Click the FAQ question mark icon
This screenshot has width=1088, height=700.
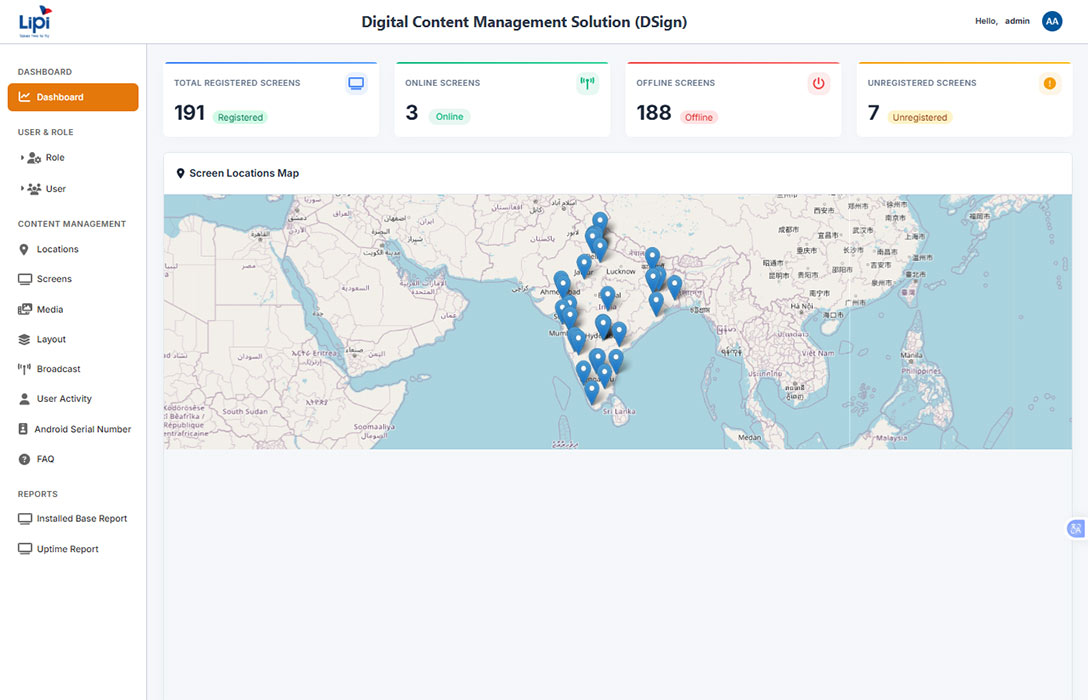(x=24, y=459)
